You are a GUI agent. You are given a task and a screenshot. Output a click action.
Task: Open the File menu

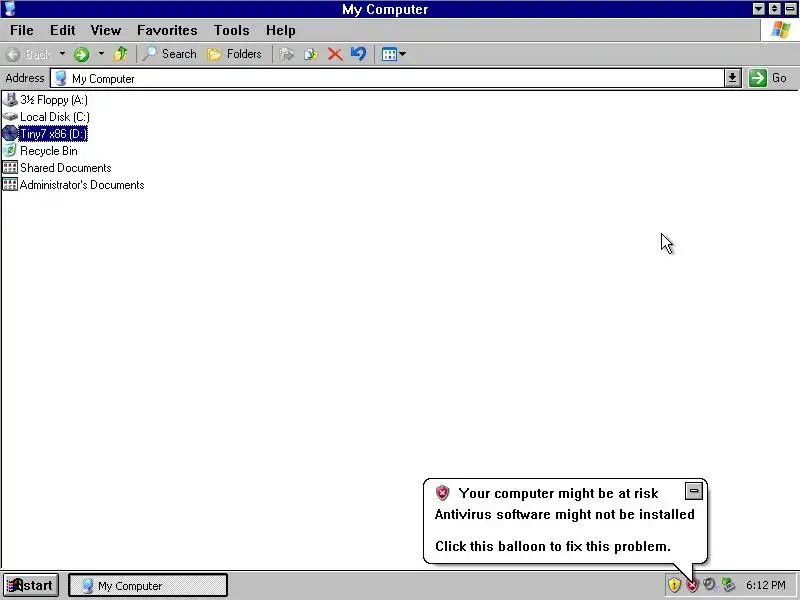tap(22, 30)
